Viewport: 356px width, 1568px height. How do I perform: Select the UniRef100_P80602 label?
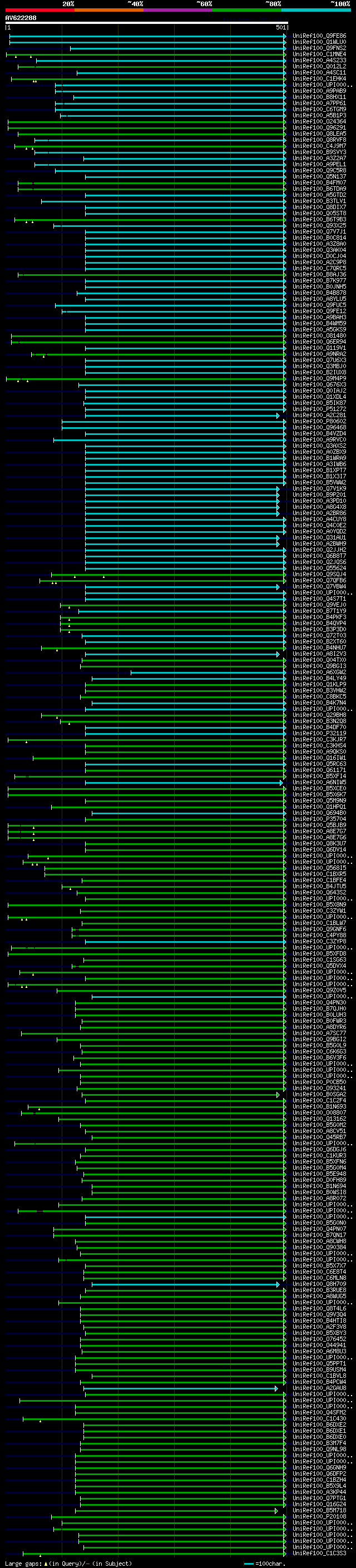(319, 421)
